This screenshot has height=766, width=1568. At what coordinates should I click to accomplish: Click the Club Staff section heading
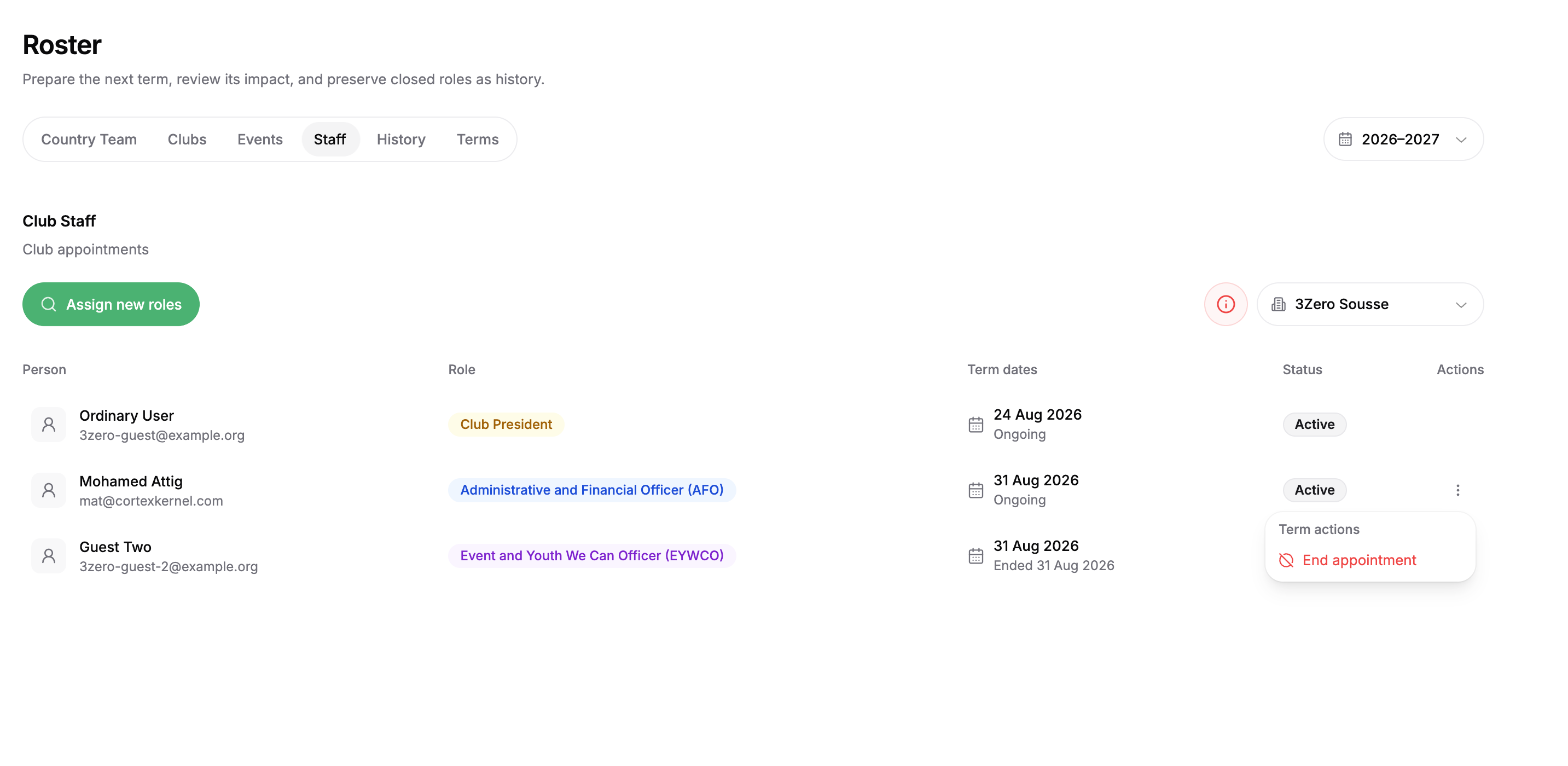(59, 221)
